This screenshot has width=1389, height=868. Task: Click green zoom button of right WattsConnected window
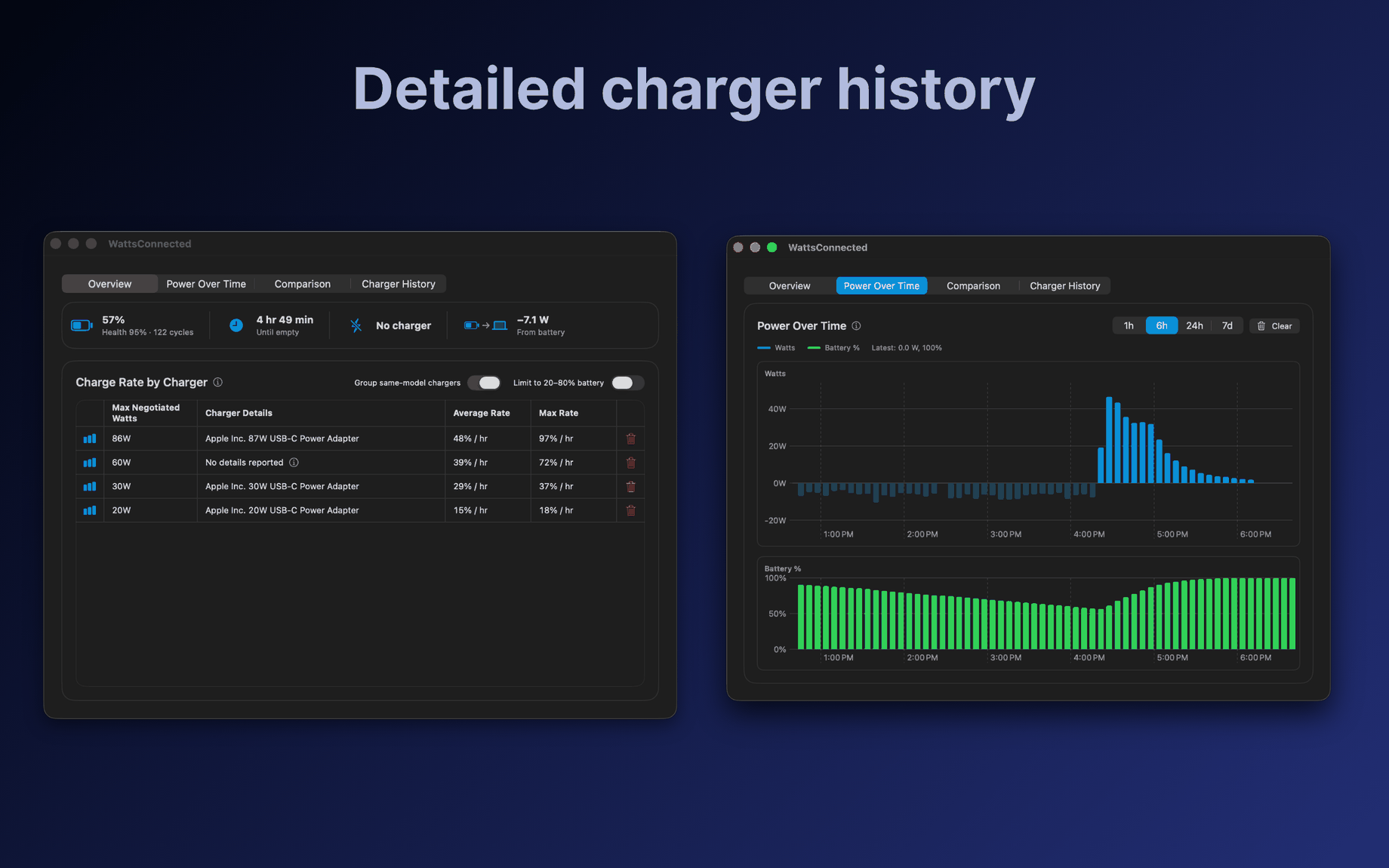point(771,248)
